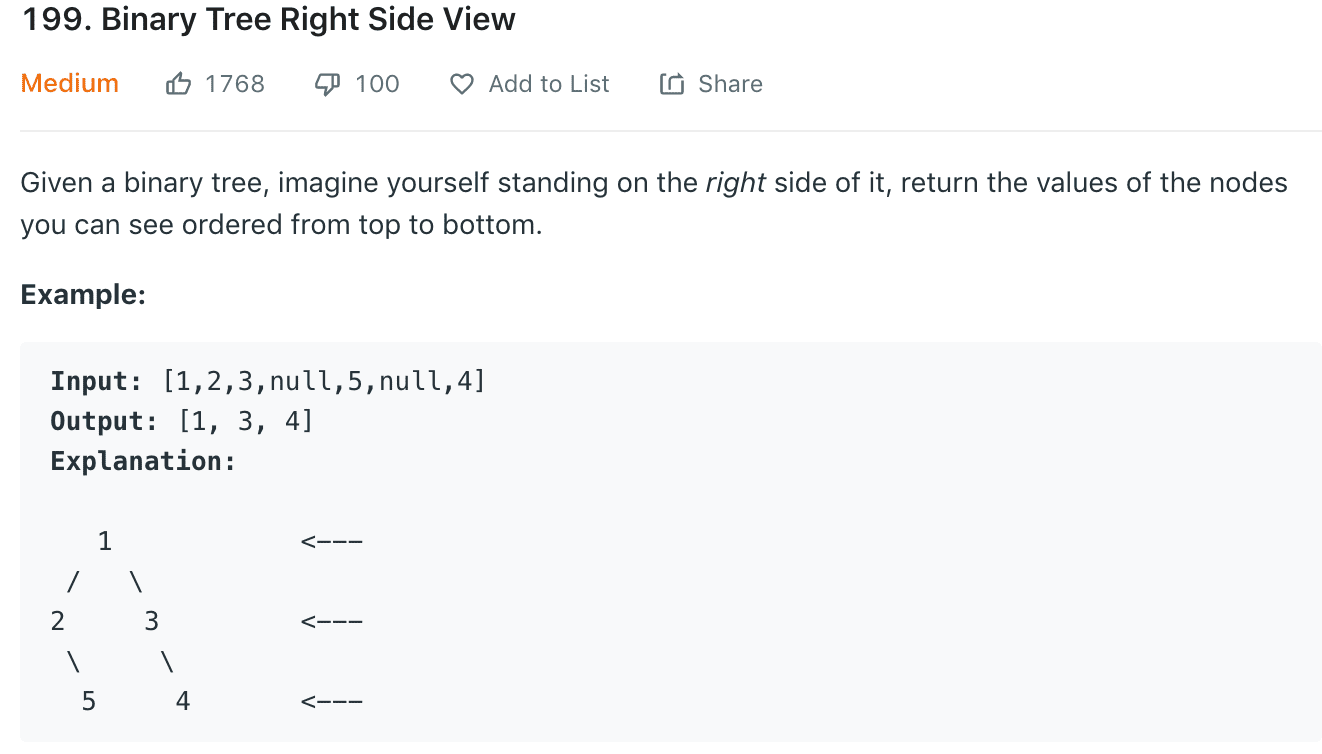Click the Explanation label in code block
1322x754 pixels.
pos(143,461)
